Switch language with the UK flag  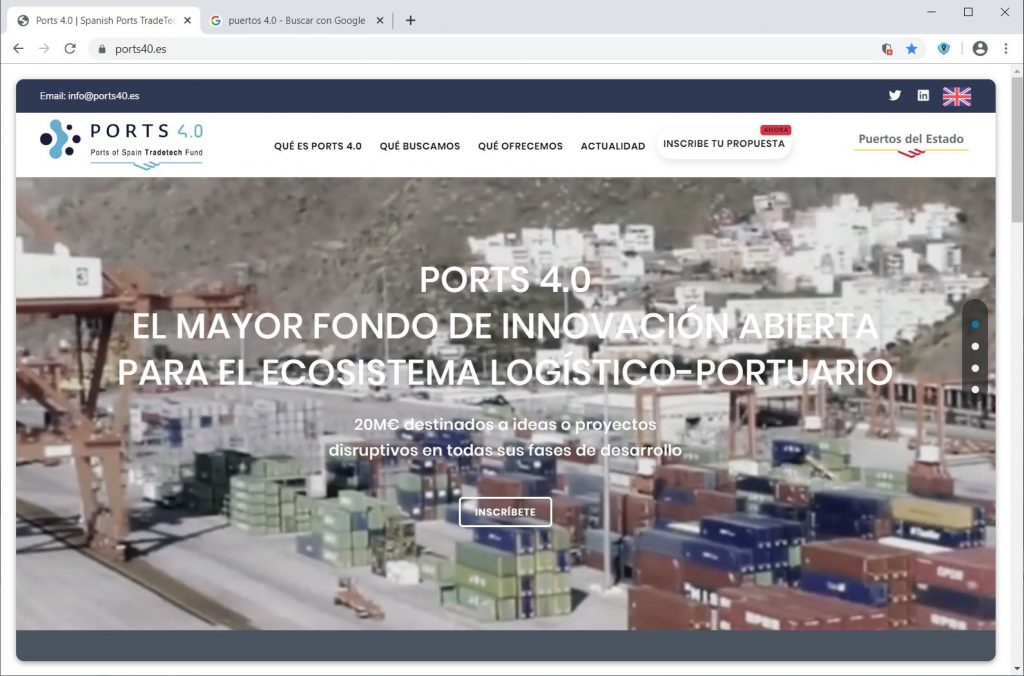pyautogui.click(x=957, y=96)
